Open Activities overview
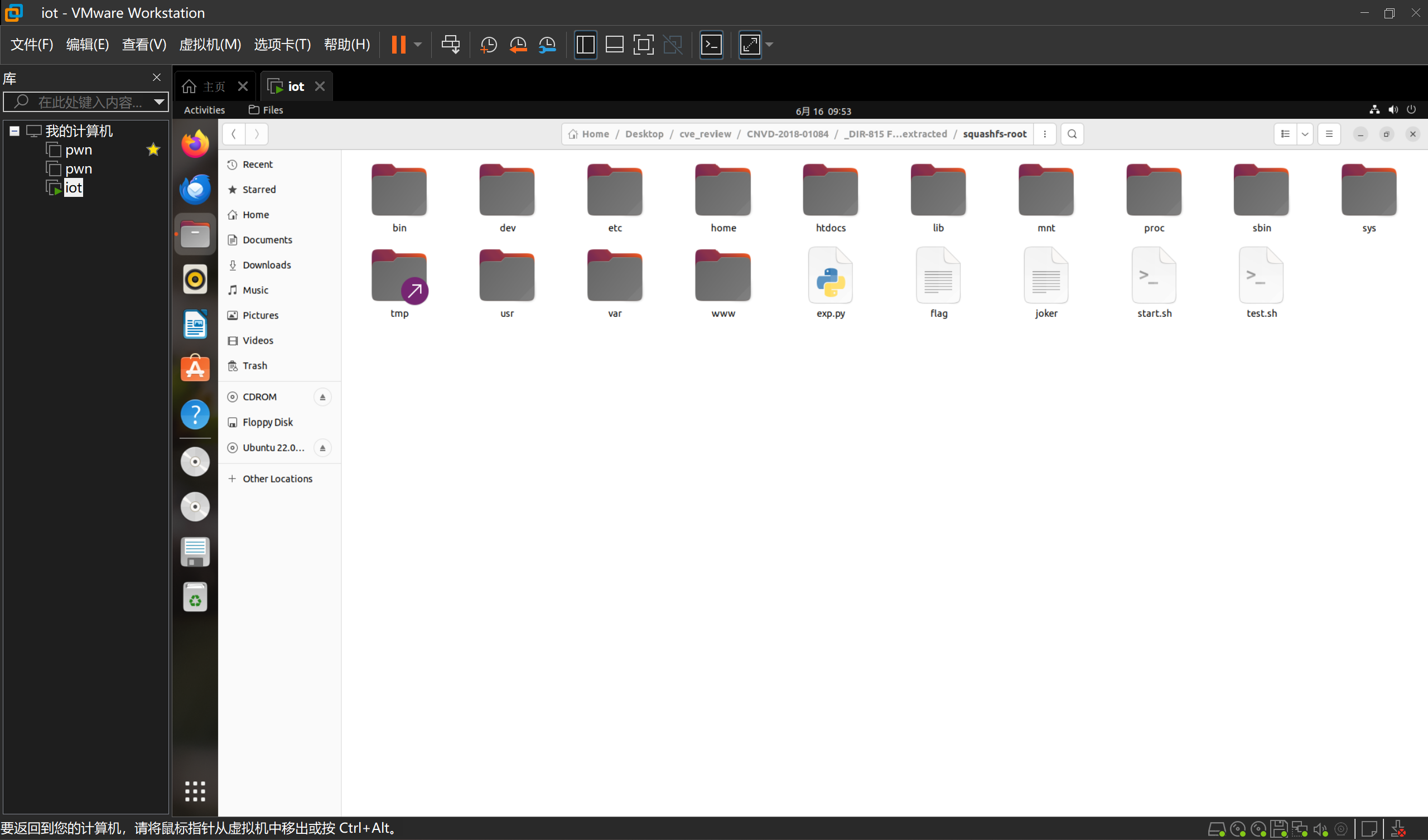1428x840 pixels. (x=205, y=110)
